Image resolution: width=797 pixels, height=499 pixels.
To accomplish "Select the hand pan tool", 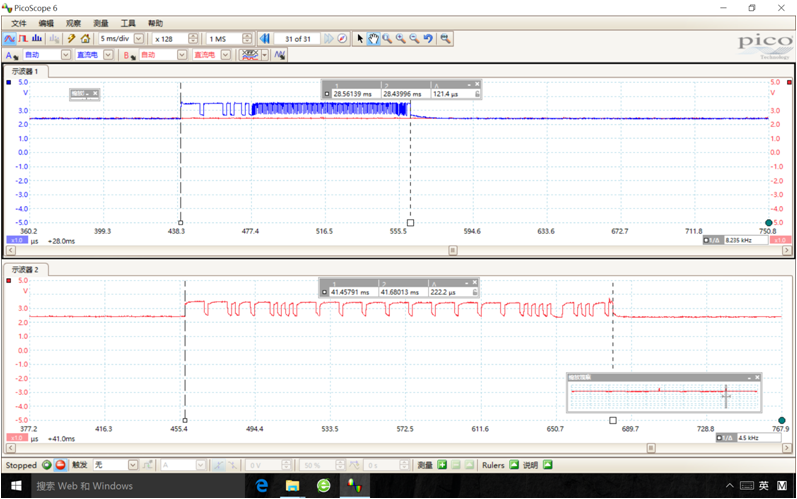I will pos(374,39).
